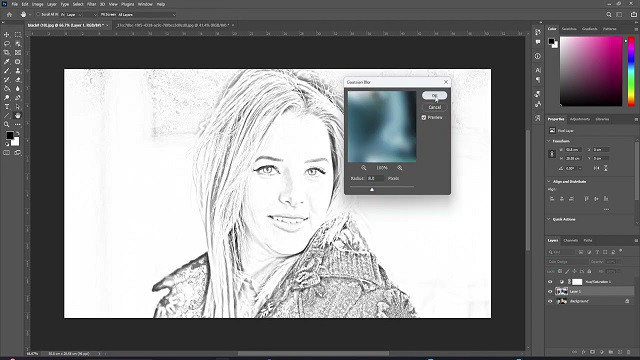Click the hue spectrum strip in Color panel
This screenshot has width=640, height=360.
(631, 71)
